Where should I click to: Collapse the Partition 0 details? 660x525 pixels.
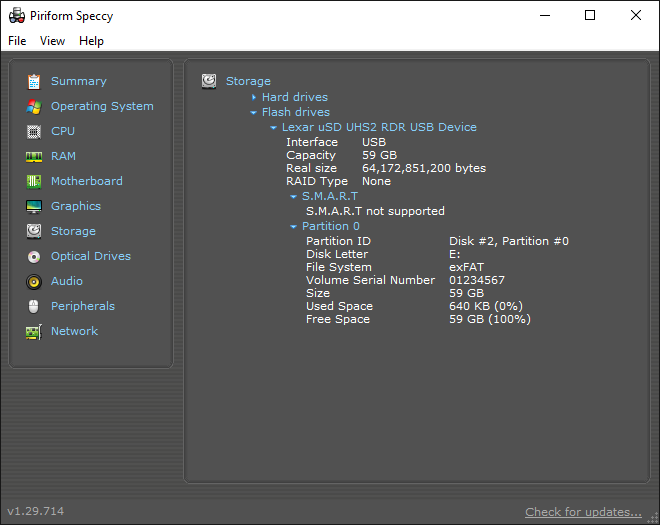(x=294, y=227)
